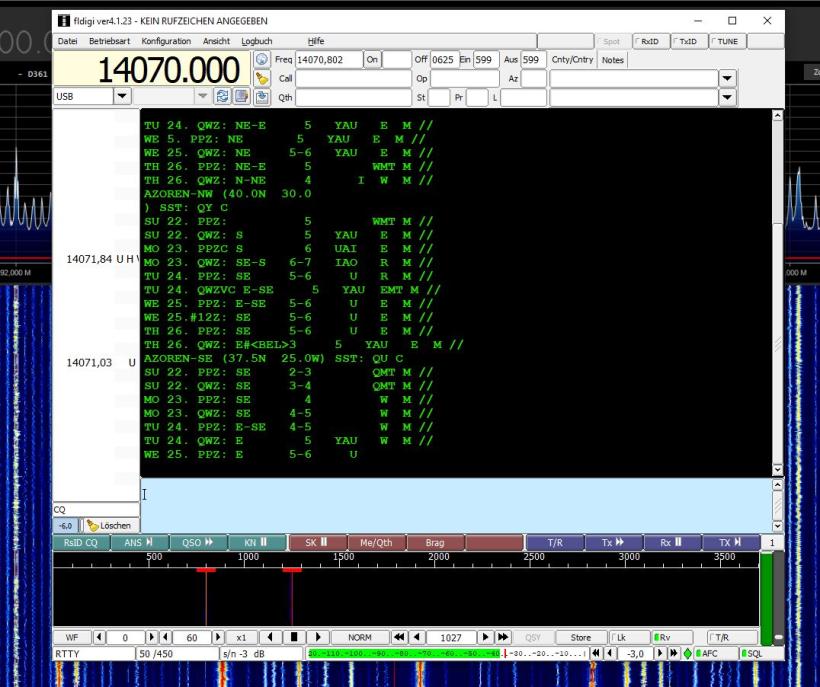Pause the waterfall with the stop square button
The height and width of the screenshot is (687, 820).
tap(294, 637)
